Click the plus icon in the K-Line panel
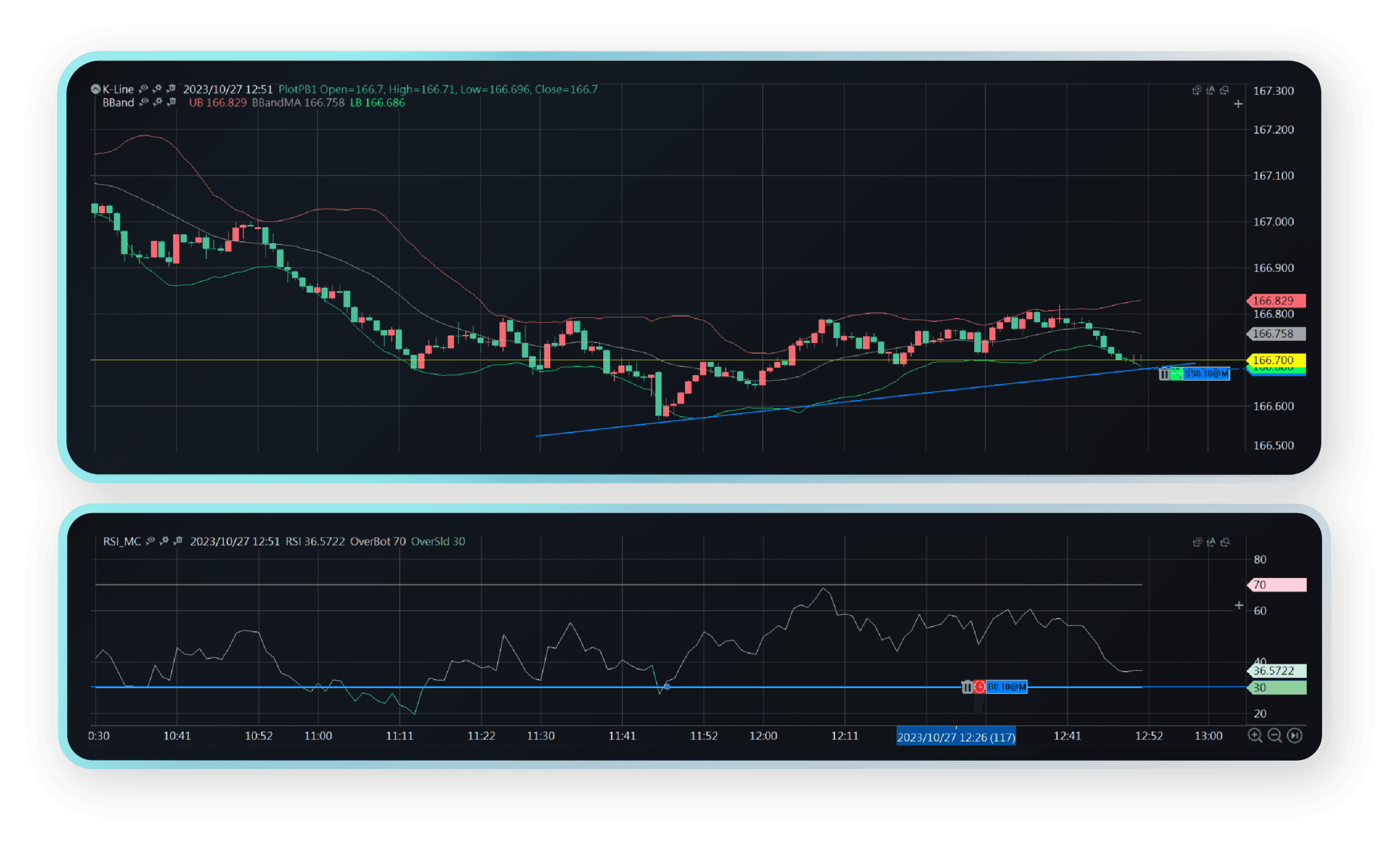1400x845 pixels. [x=1238, y=104]
